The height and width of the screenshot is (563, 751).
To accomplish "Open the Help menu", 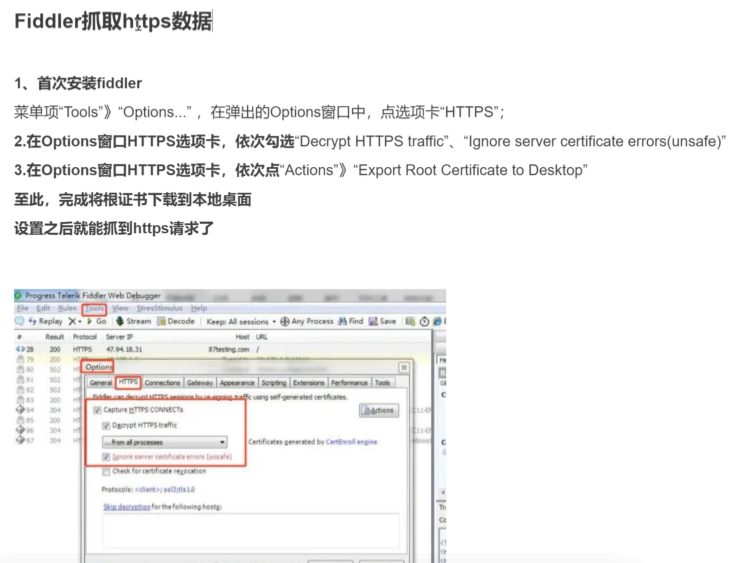I will [x=199, y=308].
